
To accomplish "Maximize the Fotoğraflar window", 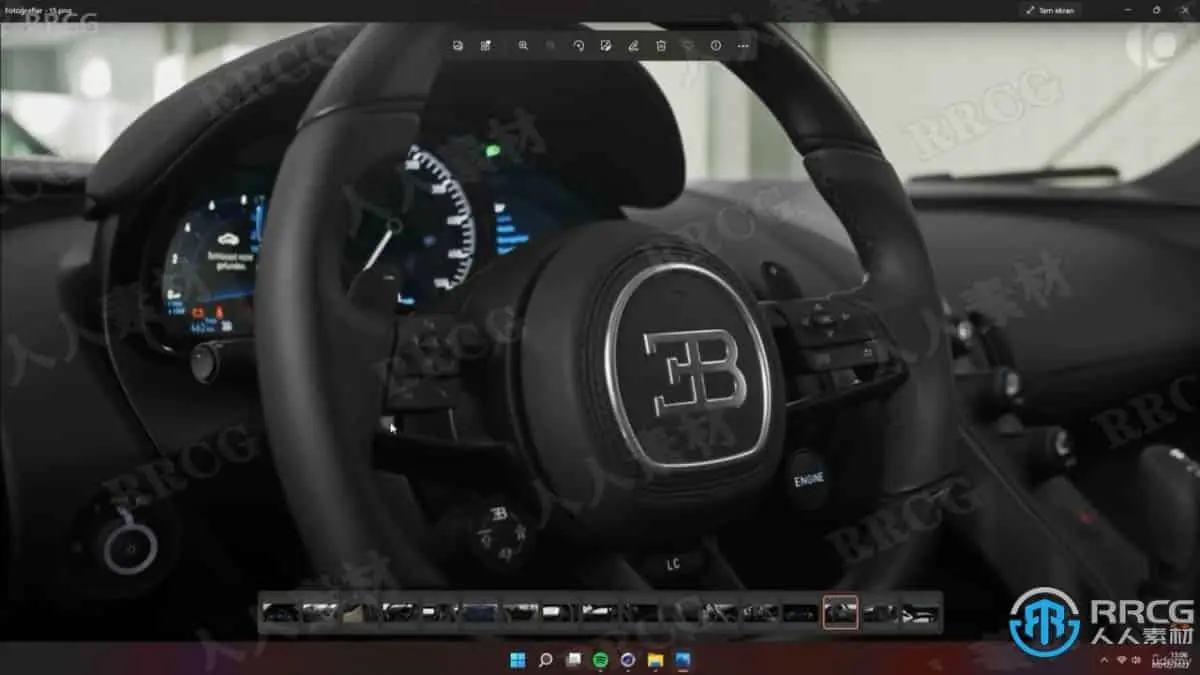I will point(1156,9).
